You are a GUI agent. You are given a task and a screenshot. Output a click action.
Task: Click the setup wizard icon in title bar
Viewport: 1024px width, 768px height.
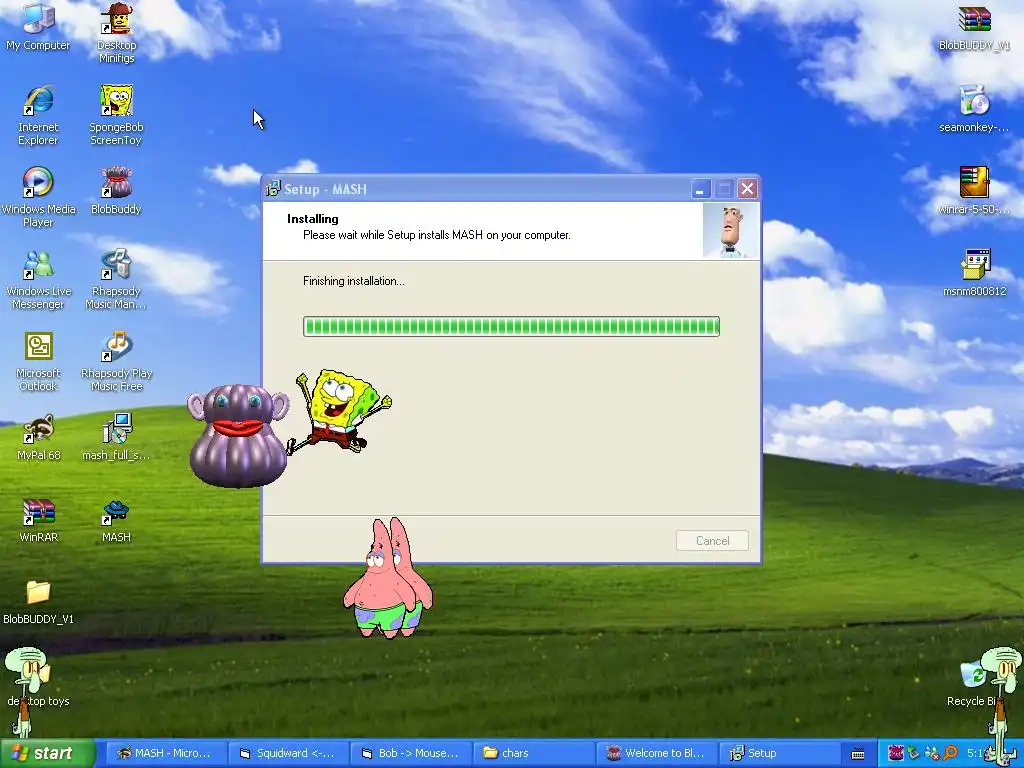(x=273, y=189)
